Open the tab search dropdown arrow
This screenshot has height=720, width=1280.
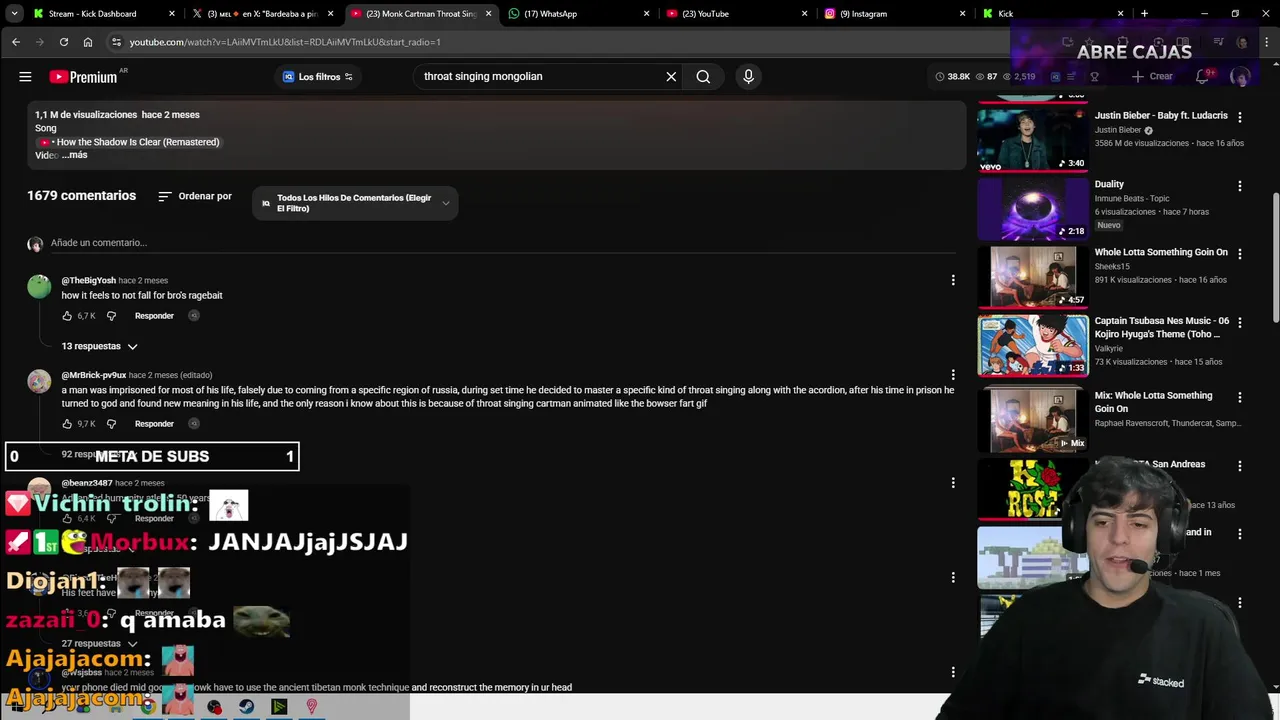coord(14,14)
